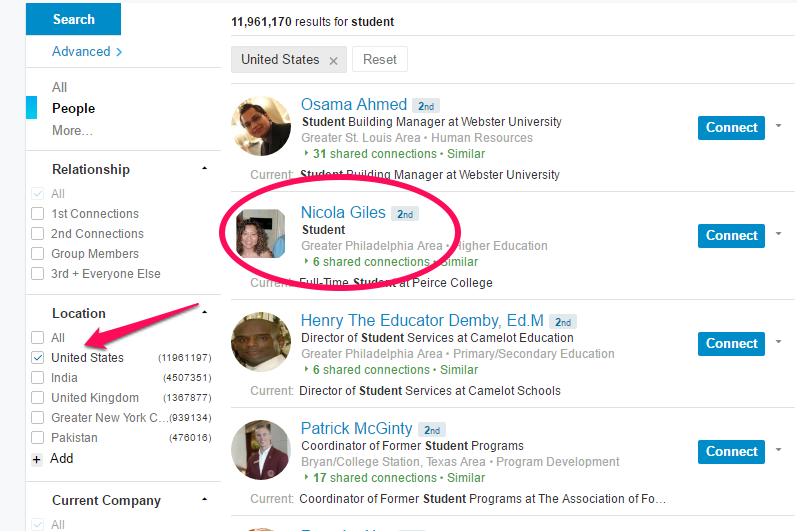
Task: Check the 2nd Connections checkbox
Action: 38,234
